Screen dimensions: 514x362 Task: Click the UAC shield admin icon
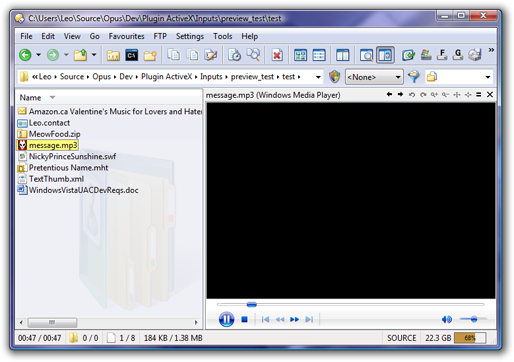coord(334,77)
